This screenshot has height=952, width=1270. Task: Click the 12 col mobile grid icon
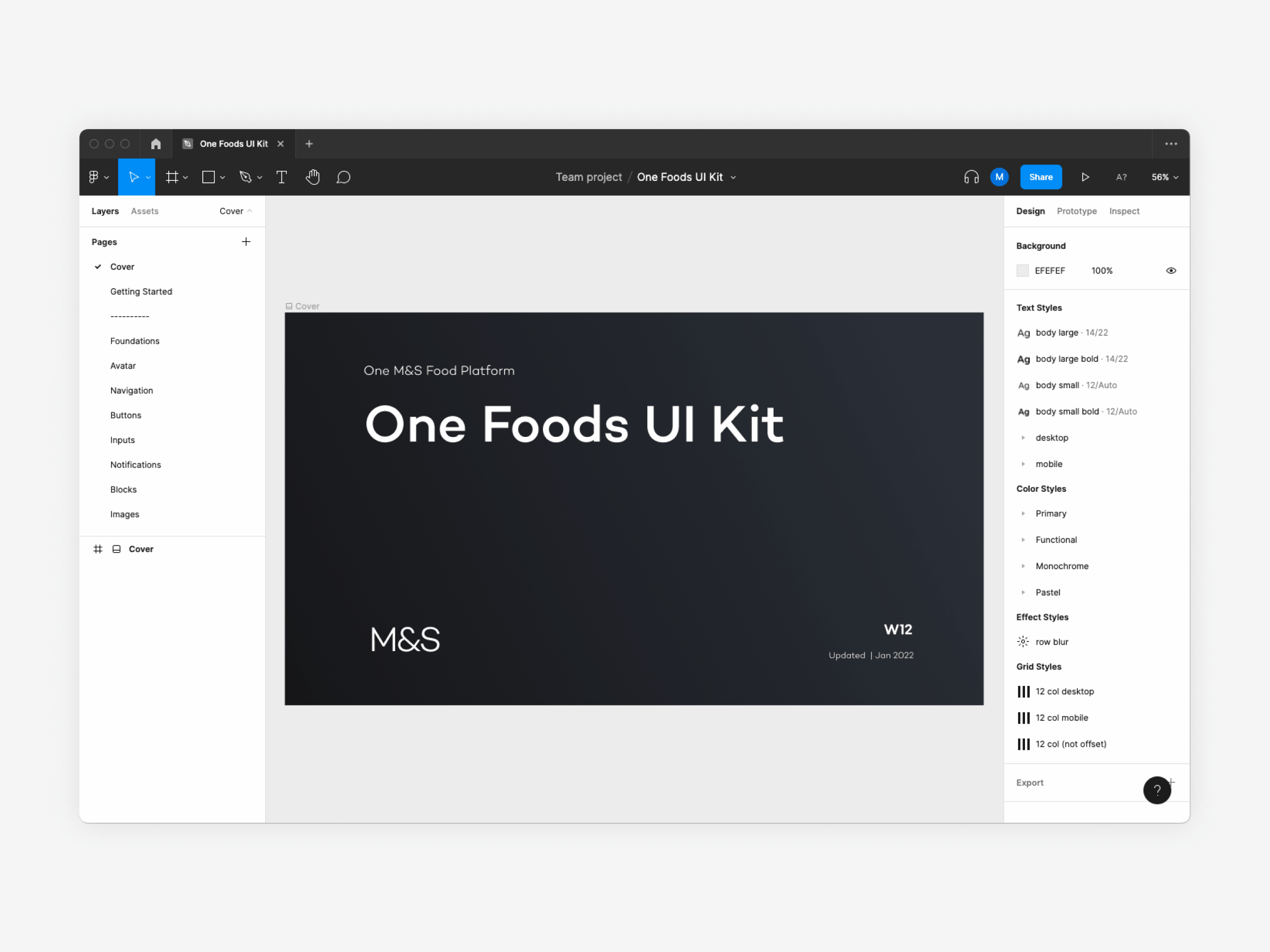tap(1023, 717)
